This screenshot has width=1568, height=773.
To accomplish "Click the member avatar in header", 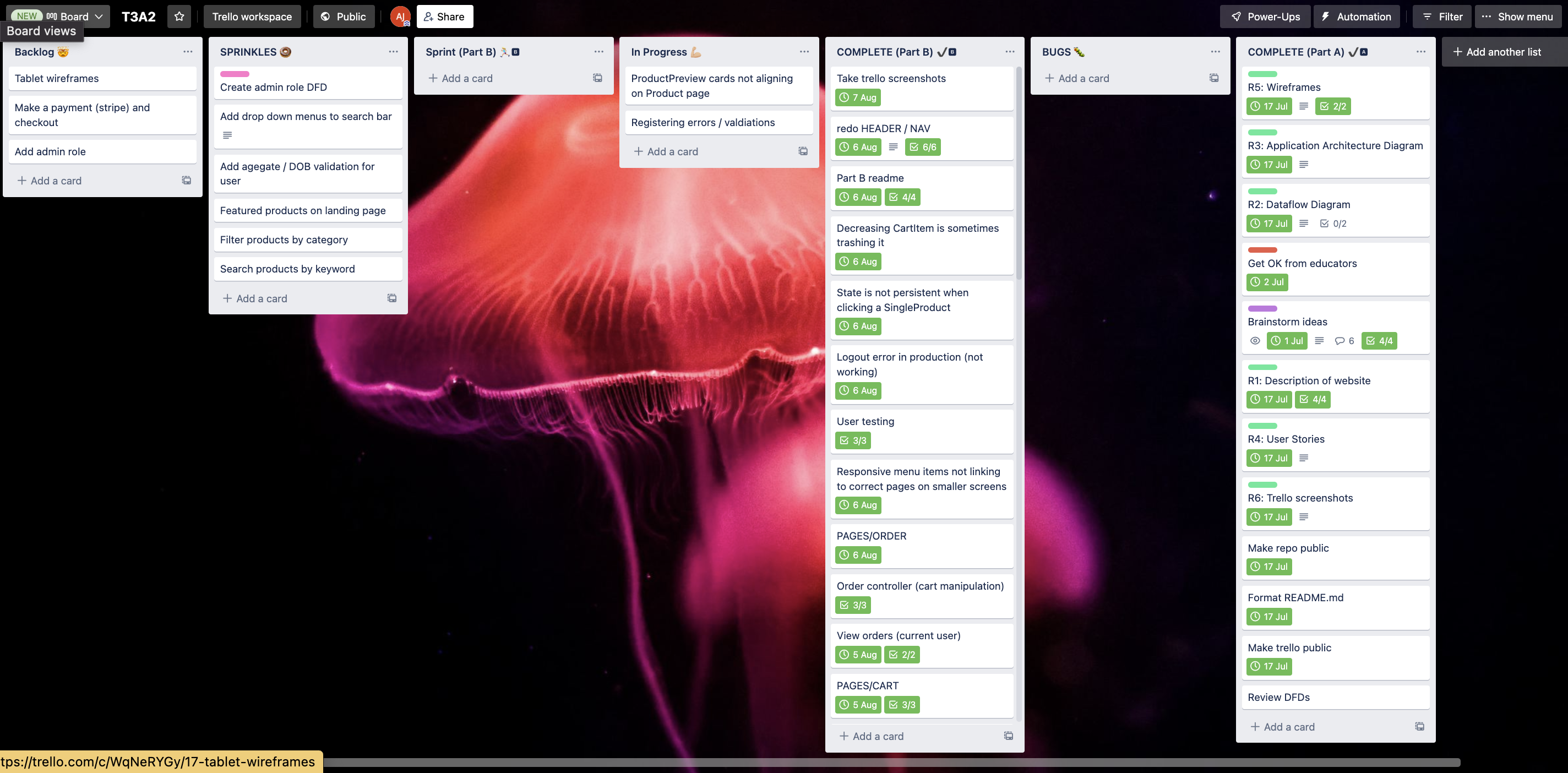I will pos(400,17).
